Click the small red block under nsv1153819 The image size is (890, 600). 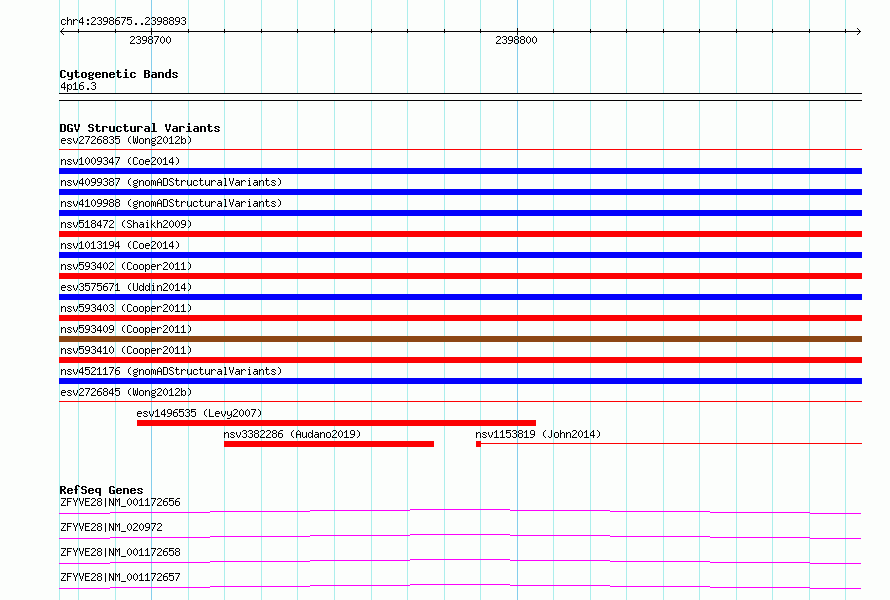[478, 444]
